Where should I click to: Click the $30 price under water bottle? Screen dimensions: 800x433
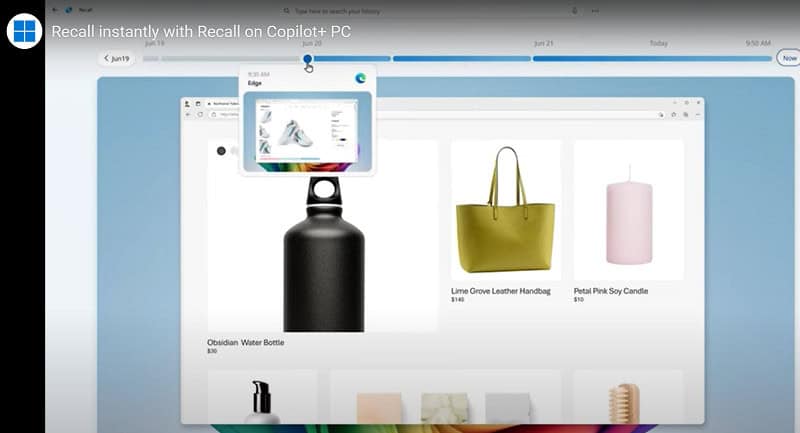coord(212,351)
